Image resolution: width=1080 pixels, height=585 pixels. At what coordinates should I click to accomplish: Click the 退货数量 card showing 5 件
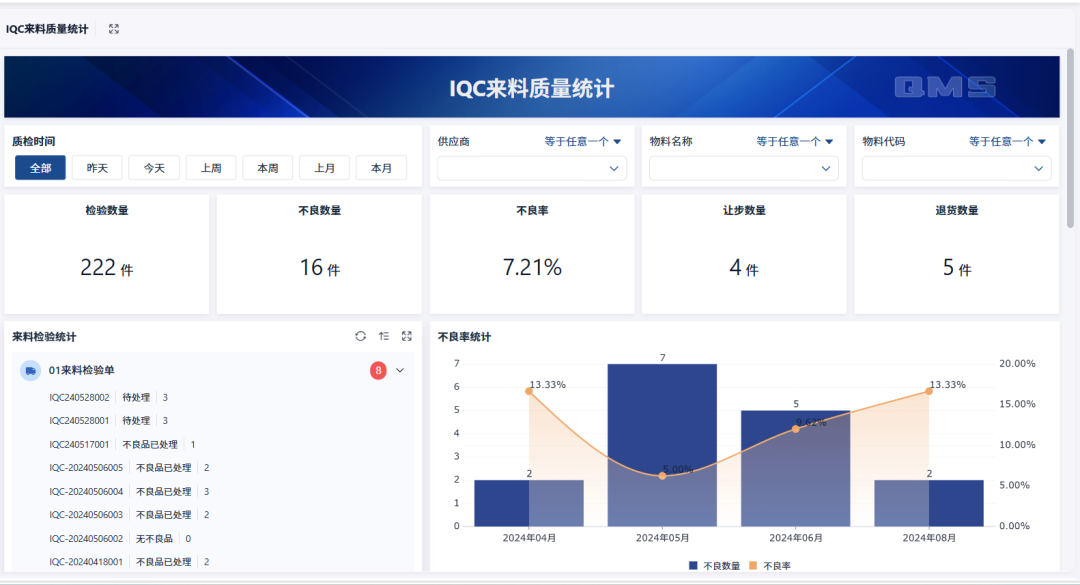957,254
